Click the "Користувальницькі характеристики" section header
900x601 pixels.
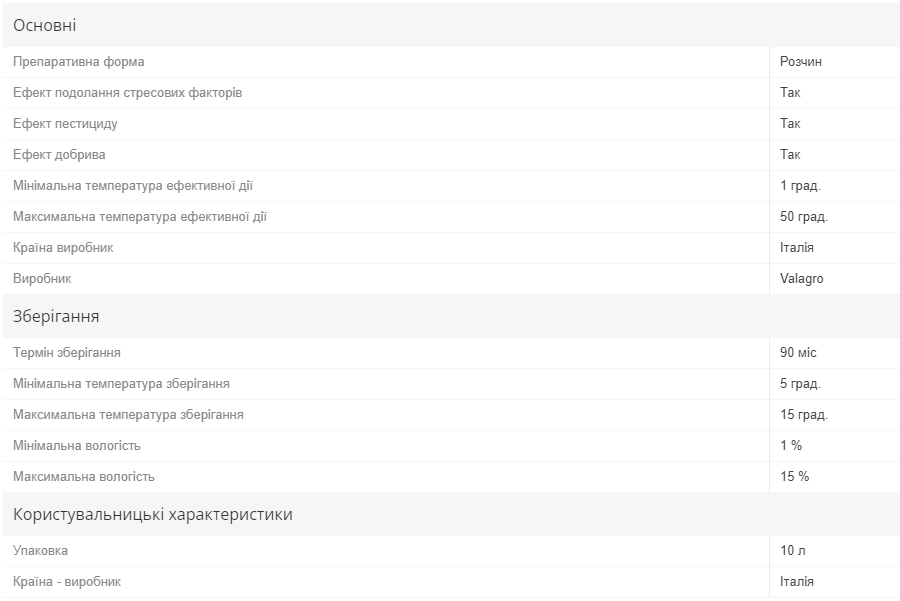coord(153,515)
